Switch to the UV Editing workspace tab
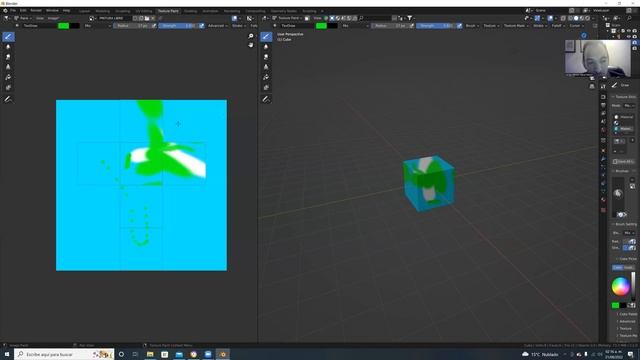 click(144, 11)
